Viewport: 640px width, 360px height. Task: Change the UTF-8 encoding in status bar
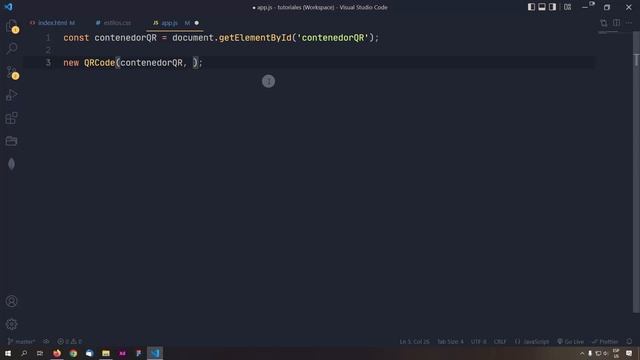478,341
